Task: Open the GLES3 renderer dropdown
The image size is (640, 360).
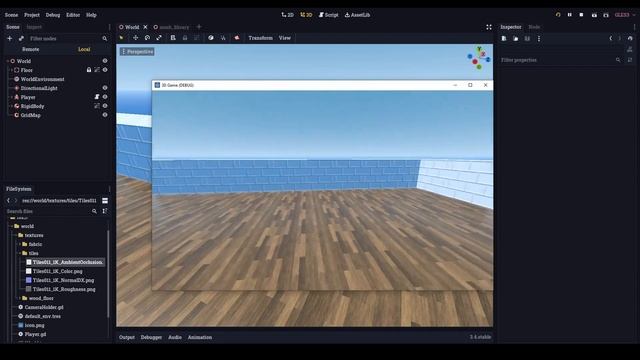Action: (625, 15)
